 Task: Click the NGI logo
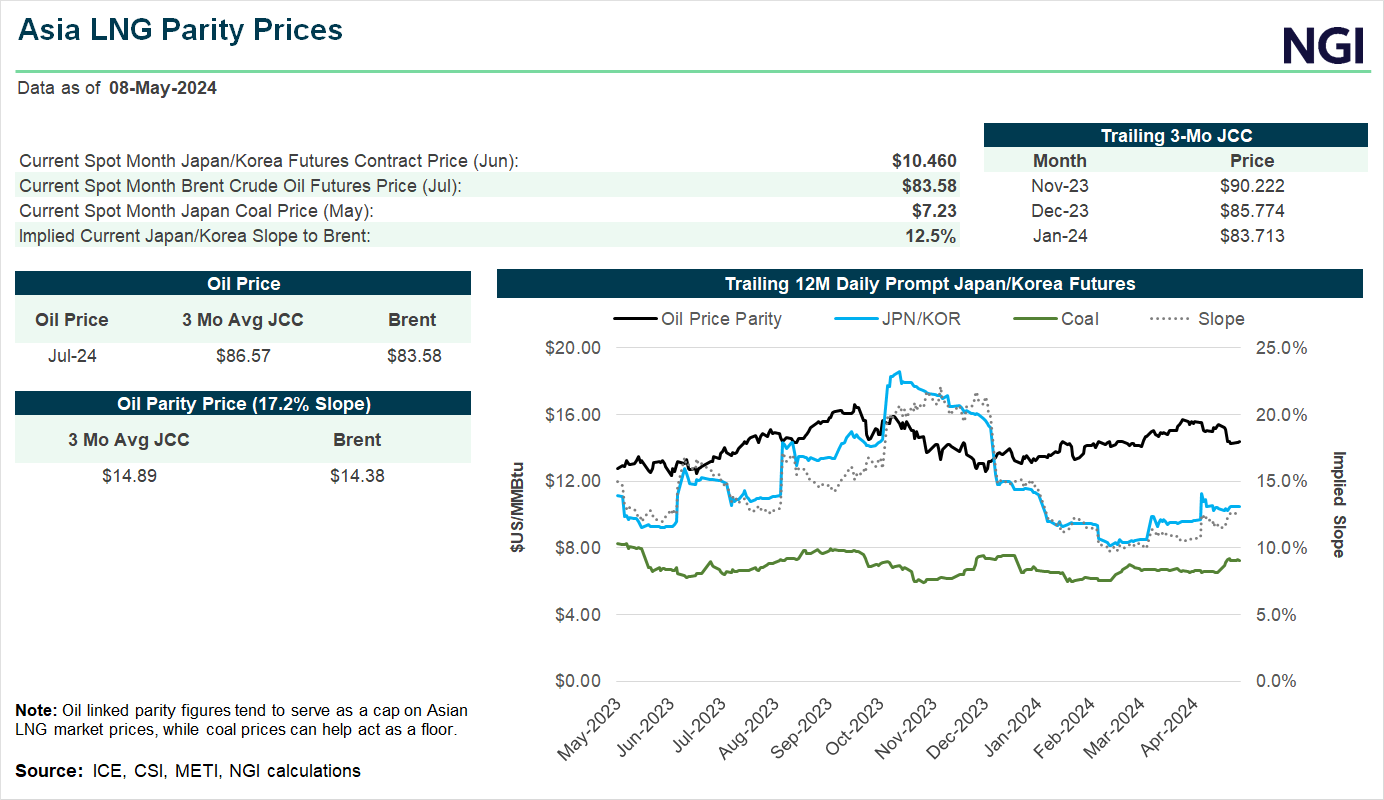1323,46
